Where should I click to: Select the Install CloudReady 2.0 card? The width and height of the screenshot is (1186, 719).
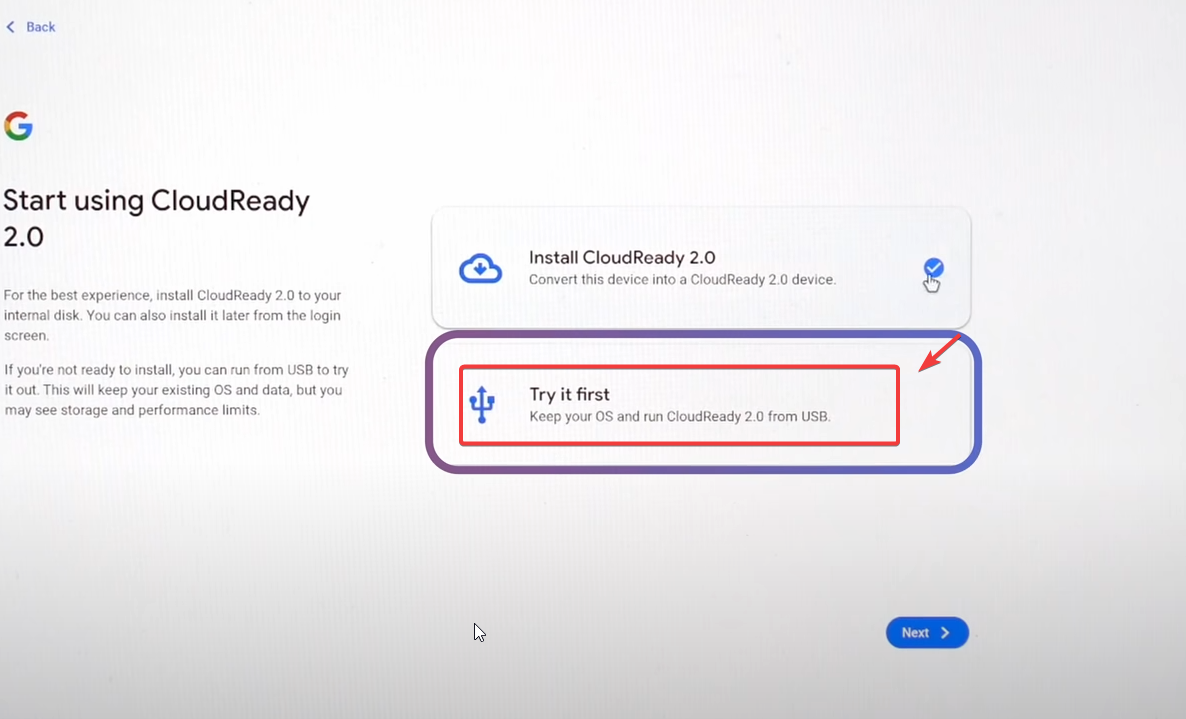click(x=701, y=268)
